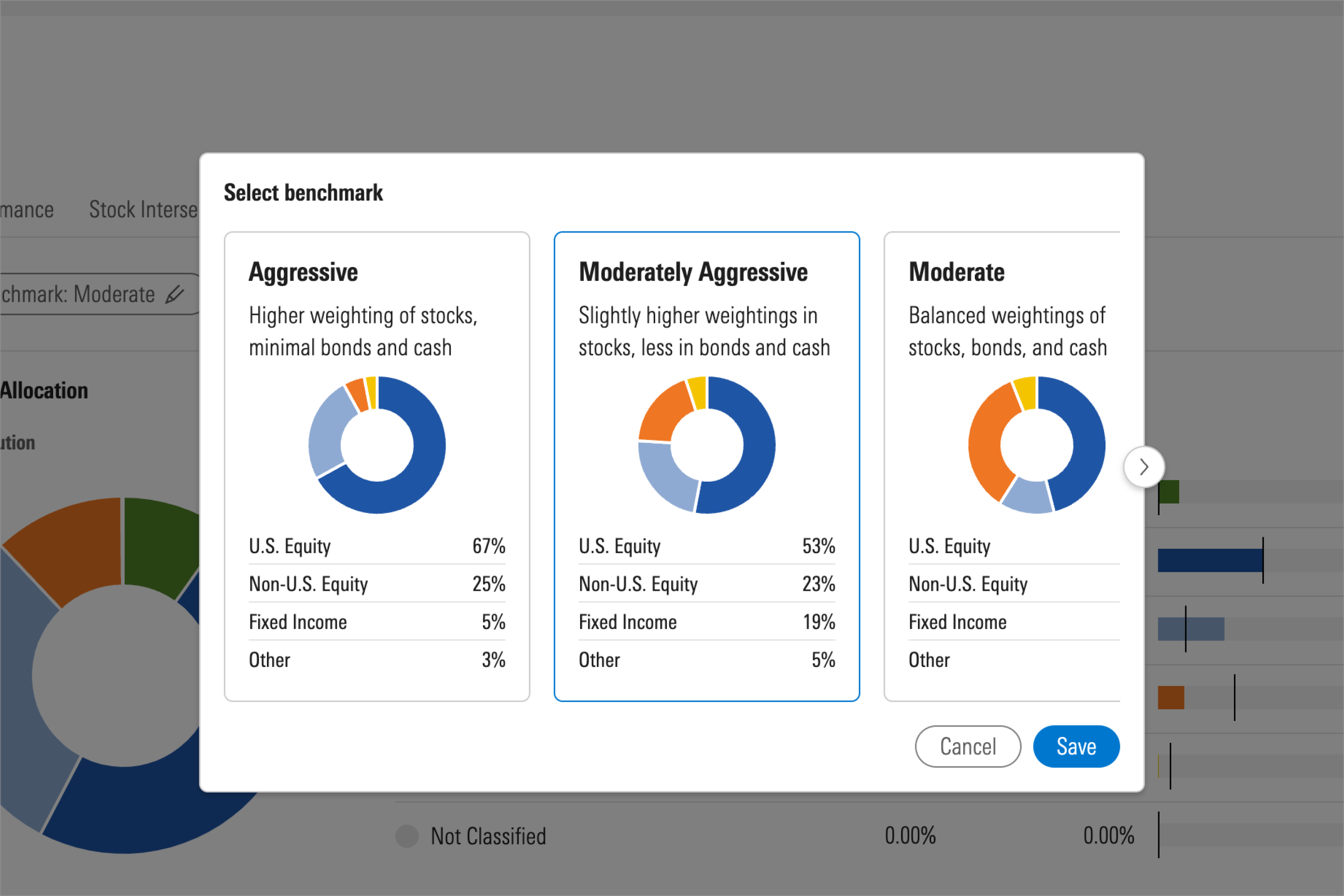Cancel the benchmark selection

tap(967, 746)
